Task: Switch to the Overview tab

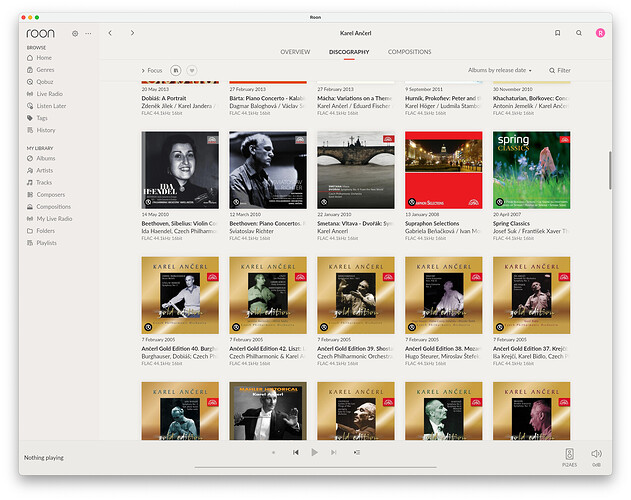Action: pyautogui.click(x=295, y=52)
